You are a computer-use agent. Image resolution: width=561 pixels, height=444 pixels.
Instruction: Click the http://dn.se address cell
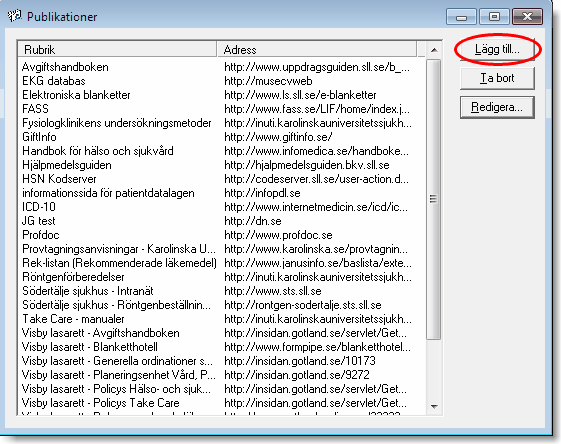click(x=253, y=221)
